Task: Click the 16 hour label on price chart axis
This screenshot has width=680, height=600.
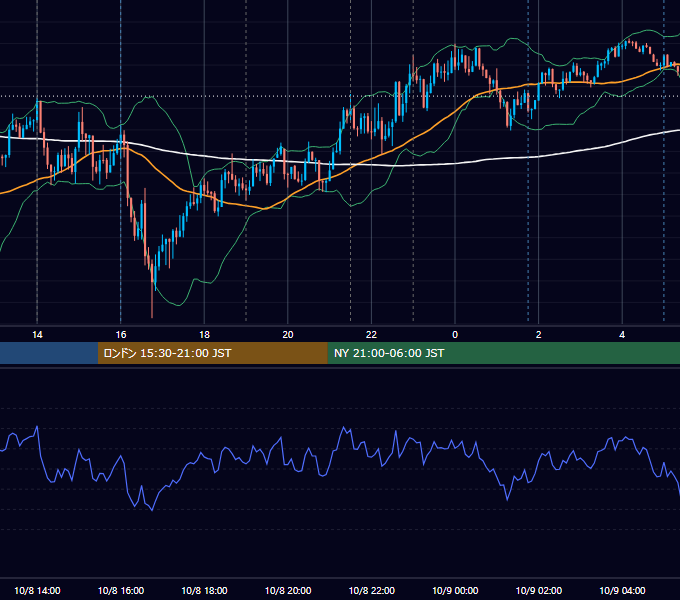Action: pos(121,335)
